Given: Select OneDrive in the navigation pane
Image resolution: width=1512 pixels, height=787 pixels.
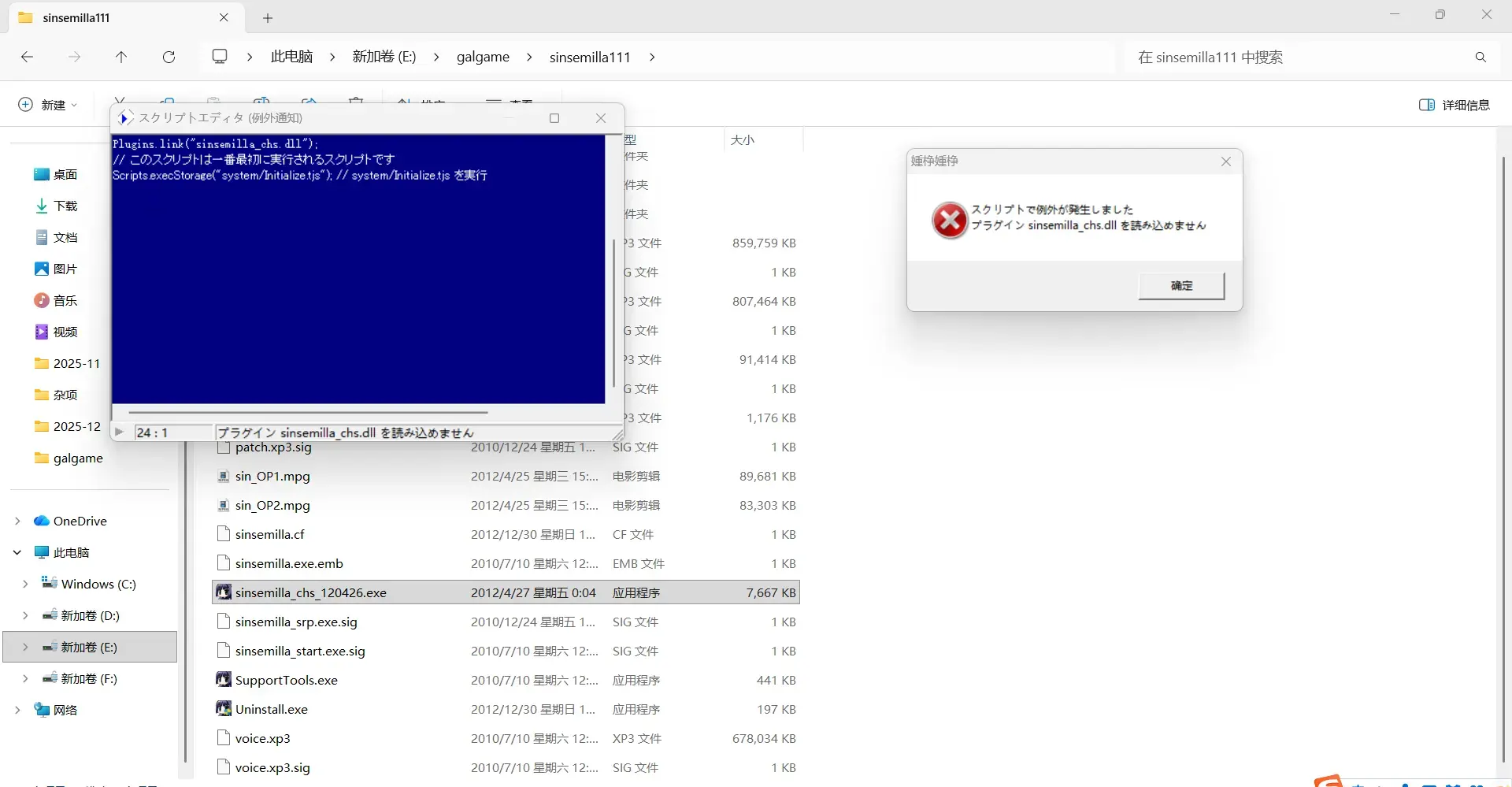Looking at the screenshot, I should [x=71, y=521].
